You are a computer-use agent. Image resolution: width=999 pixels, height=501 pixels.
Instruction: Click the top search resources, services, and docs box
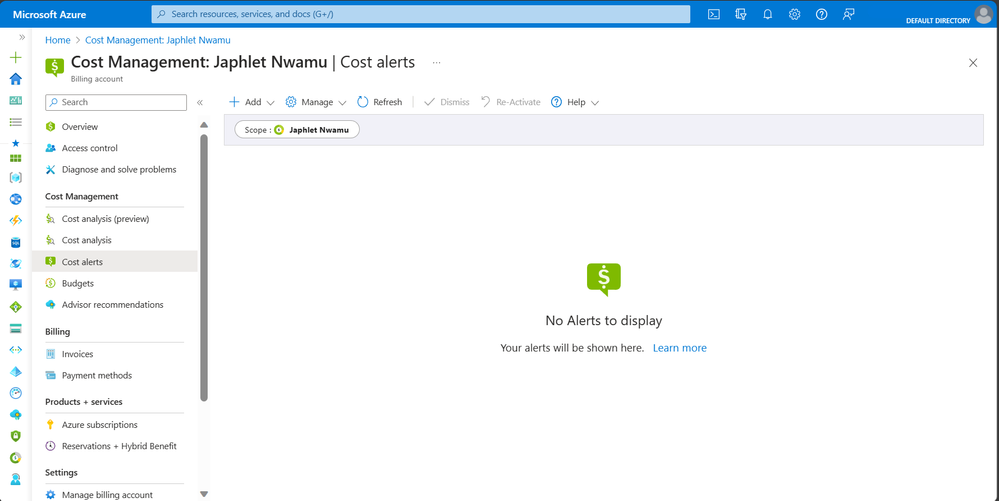click(x=420, y=14)
